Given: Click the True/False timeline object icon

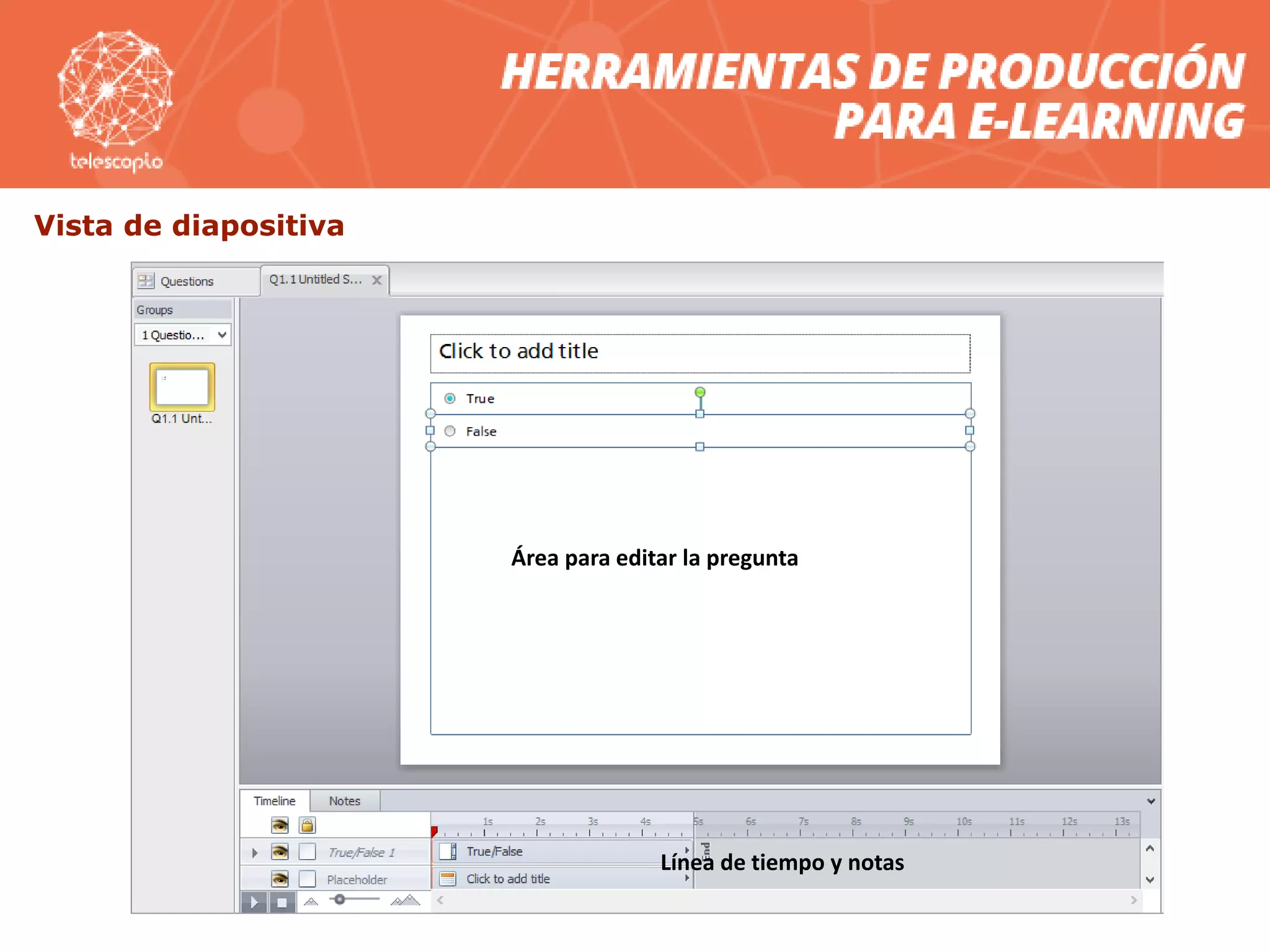Looking at the screenshot, I should click(x=448, y=852).
